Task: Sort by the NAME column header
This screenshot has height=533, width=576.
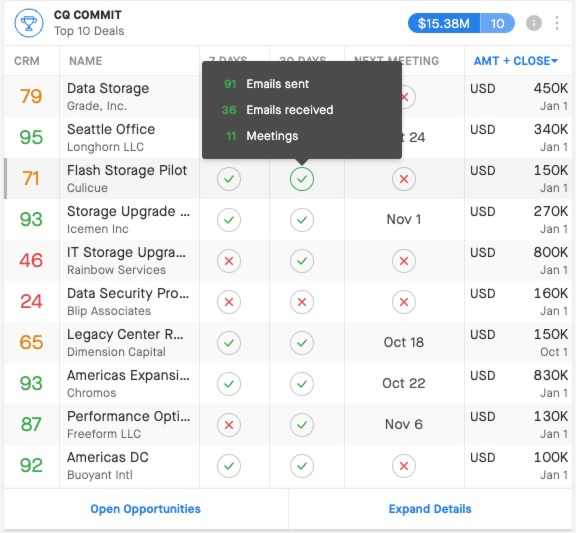Action: (86, 61)
